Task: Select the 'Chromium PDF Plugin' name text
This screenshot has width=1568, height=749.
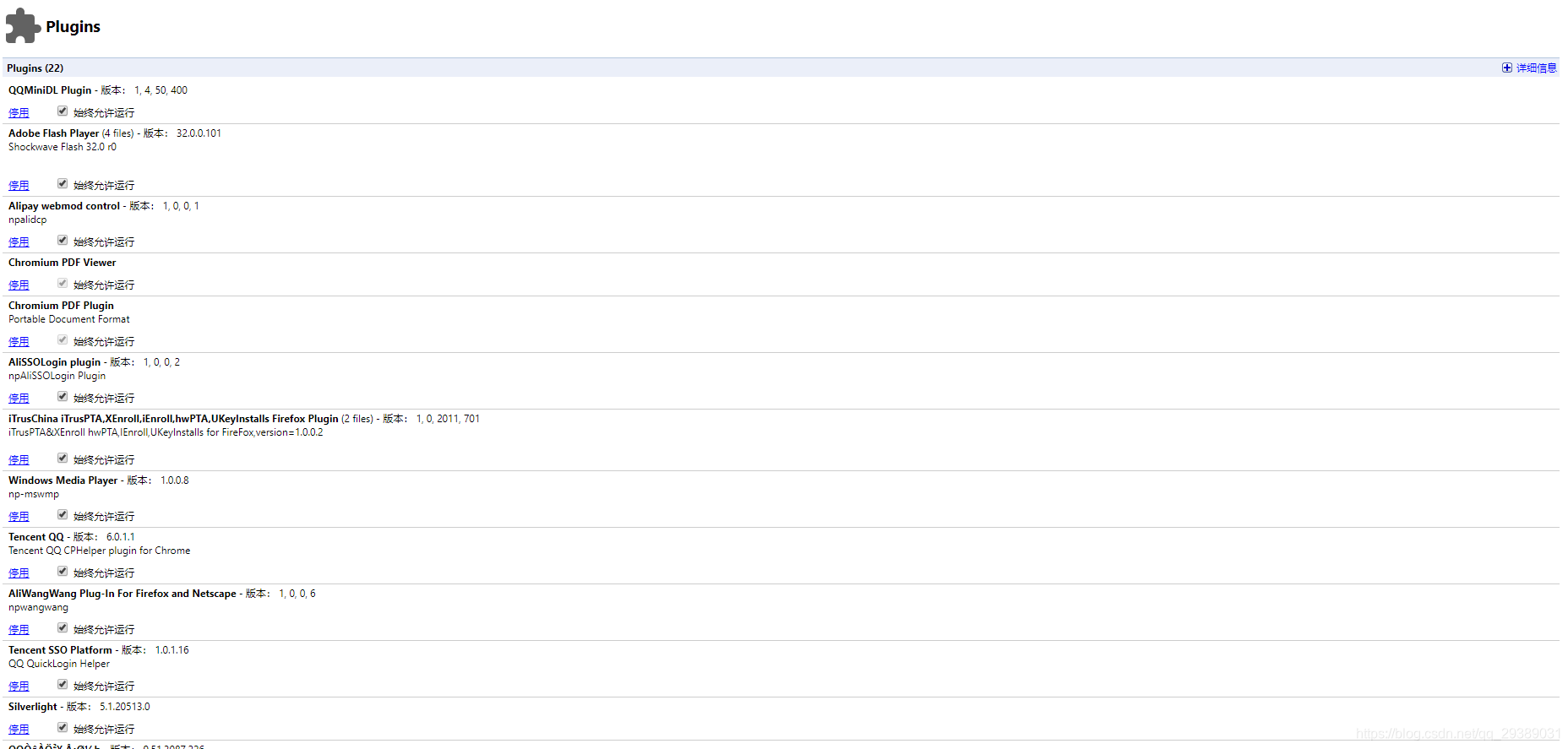Action: [x=61, y=306]
